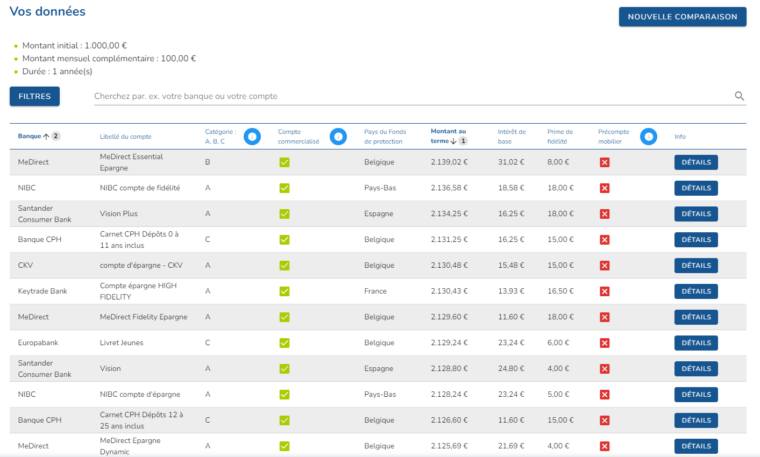The image size is (760, 457).
Task: Open info icon for Compte commercialisé column
Action: tap(338, 136)
